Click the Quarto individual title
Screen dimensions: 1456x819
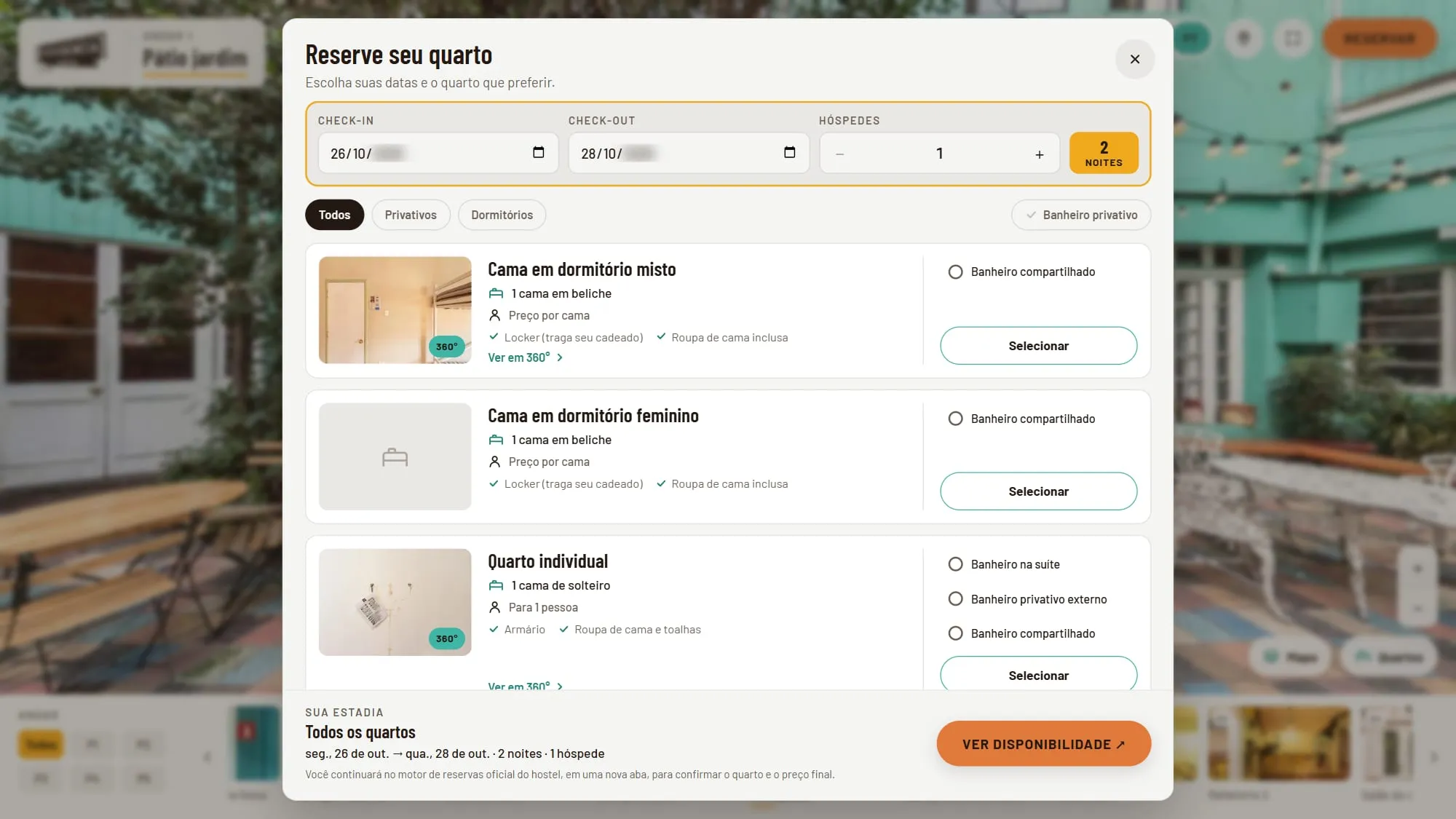[547, 561]
